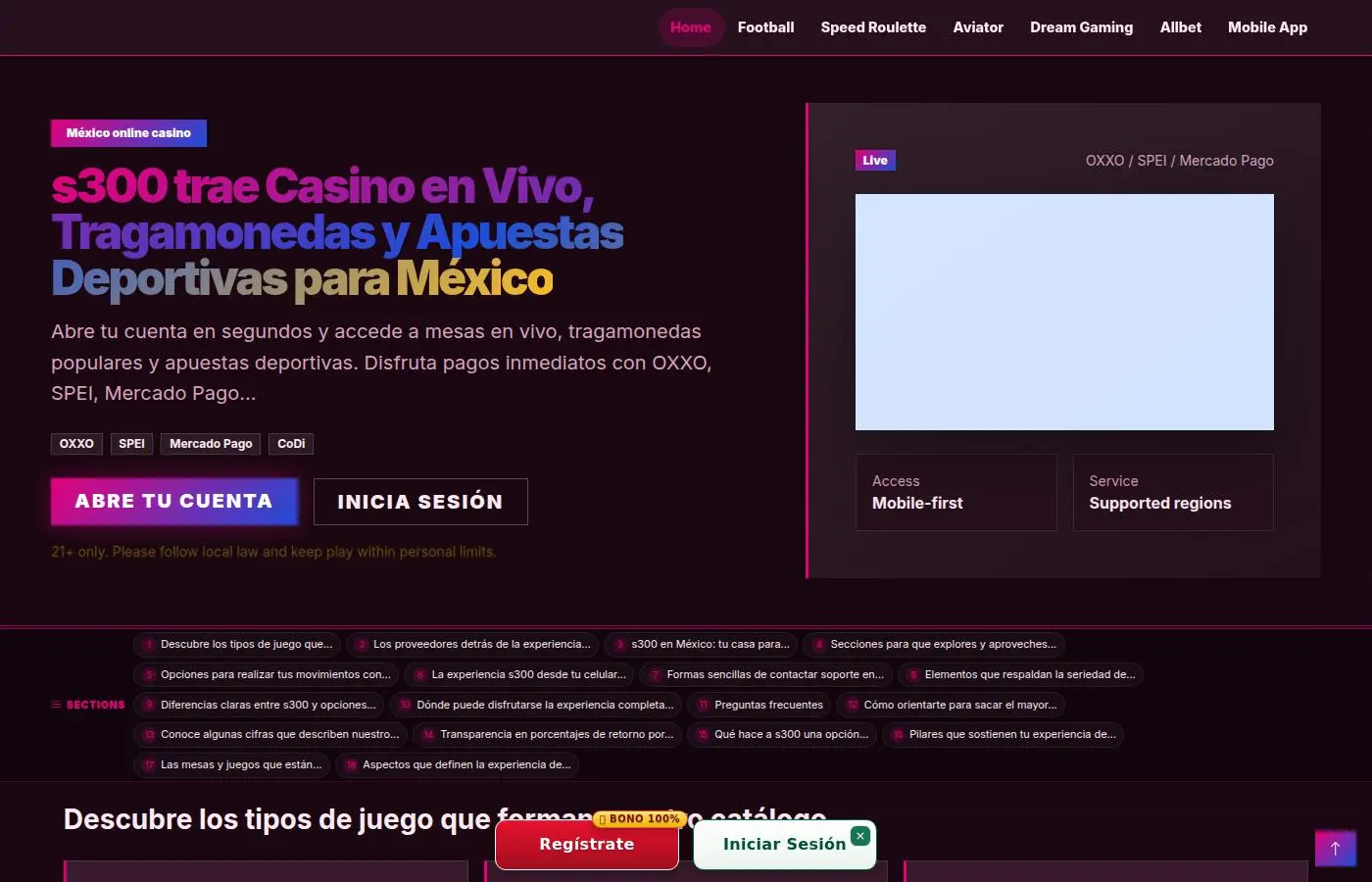Click the Service Supported regions card
Screen dimensions: 1372x882
[1173, 492]
